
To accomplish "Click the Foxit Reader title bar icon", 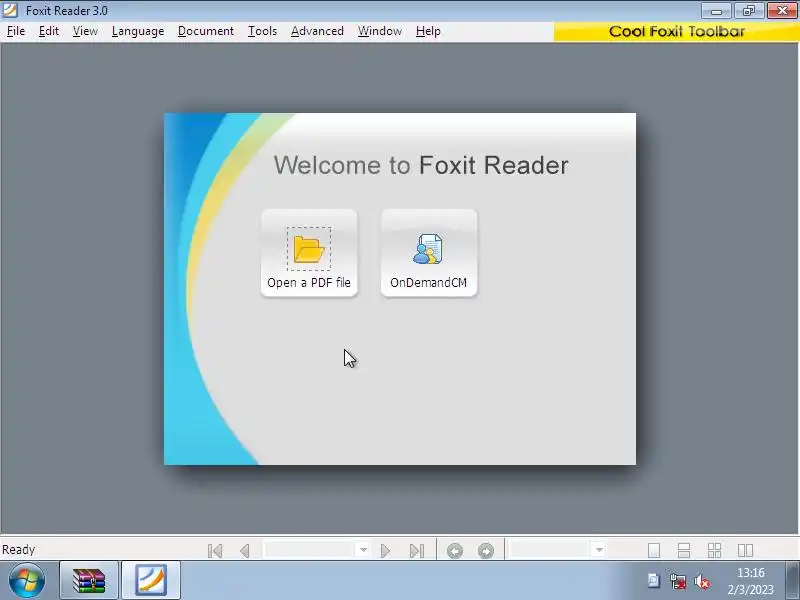I will pyautogui.click(x=10, y=10).
